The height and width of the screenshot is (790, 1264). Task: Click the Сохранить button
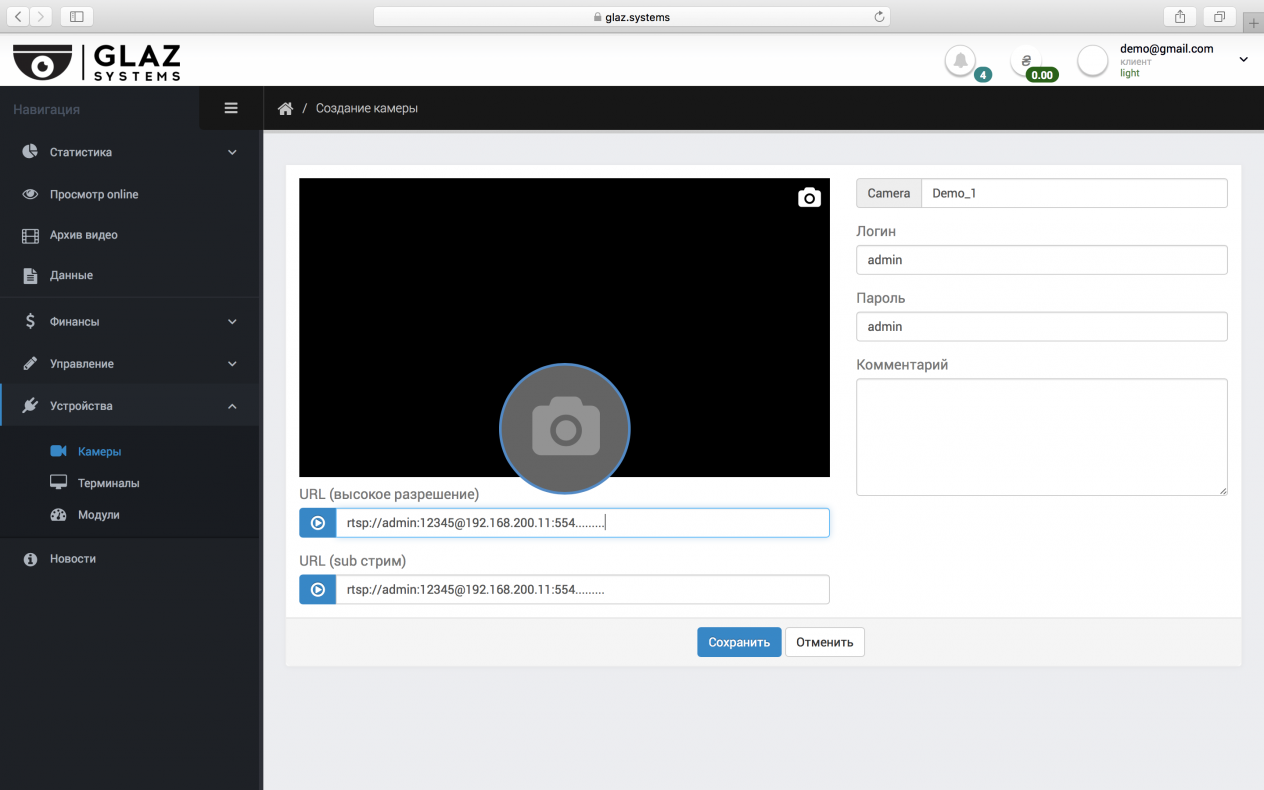(x=739, y=642)
